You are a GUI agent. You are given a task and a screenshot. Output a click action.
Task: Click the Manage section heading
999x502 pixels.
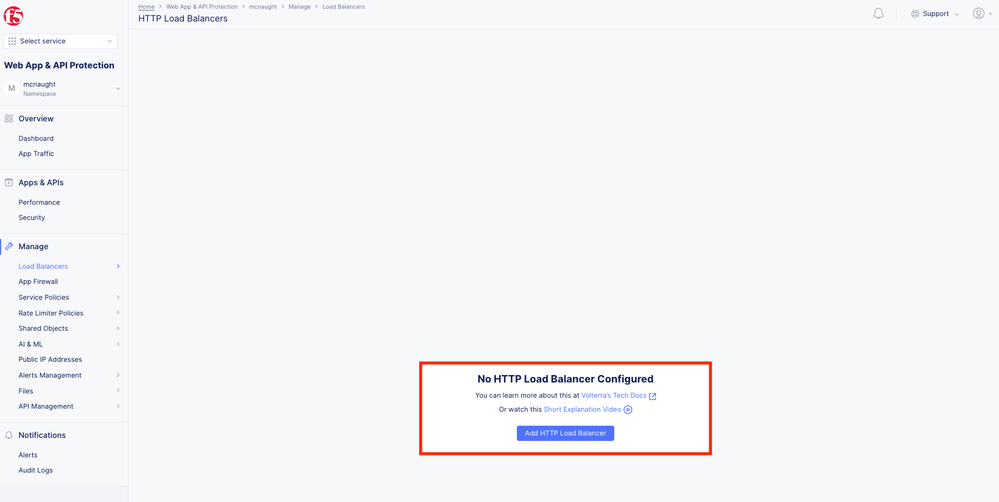(33, 247)
